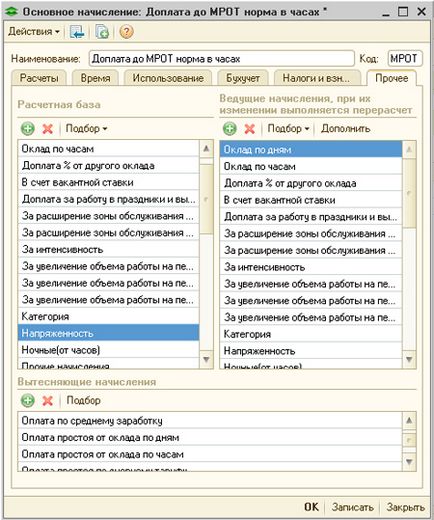Select highlighted Напряженность row in Расчетная база
The image size is (434, 520).
(x=109, y=333)
